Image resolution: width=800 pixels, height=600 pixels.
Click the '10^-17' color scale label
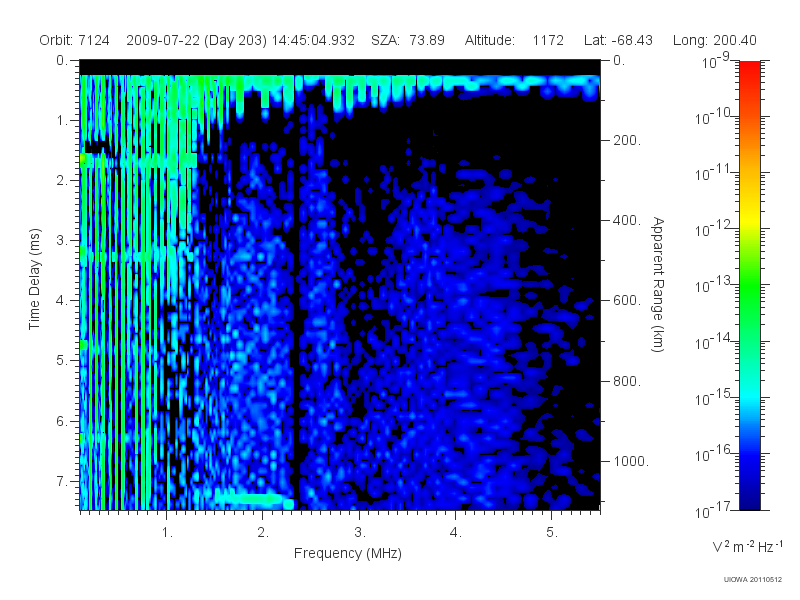tap(713, 510)
